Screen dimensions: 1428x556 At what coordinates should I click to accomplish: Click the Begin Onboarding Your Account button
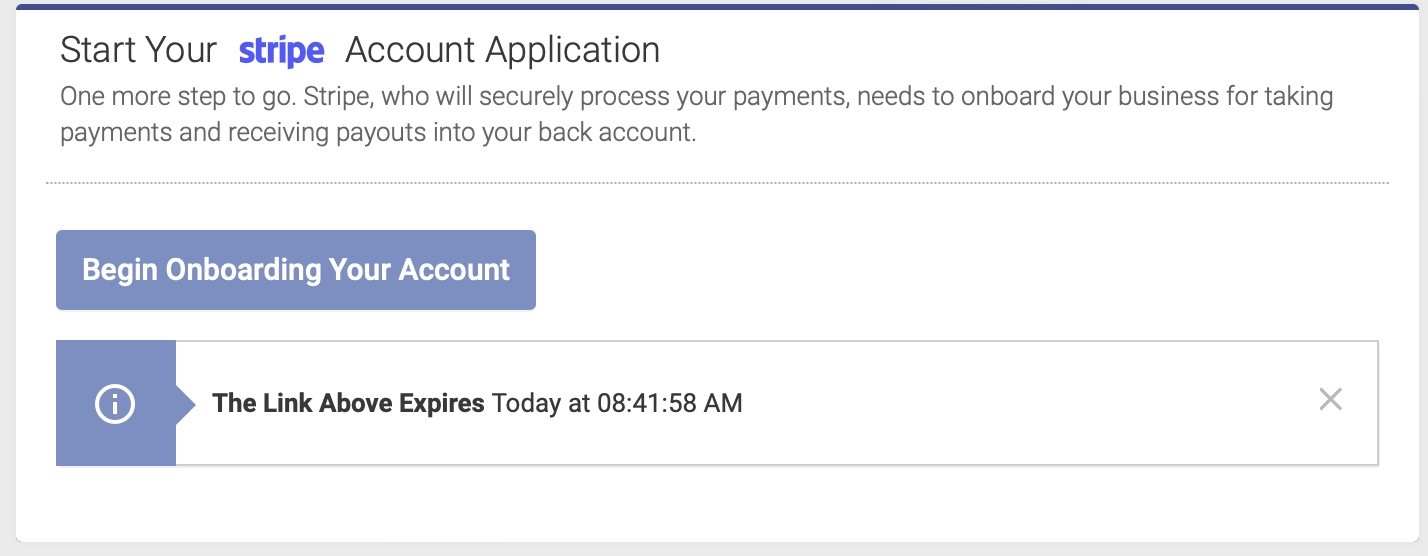click(x=296, y=270)
